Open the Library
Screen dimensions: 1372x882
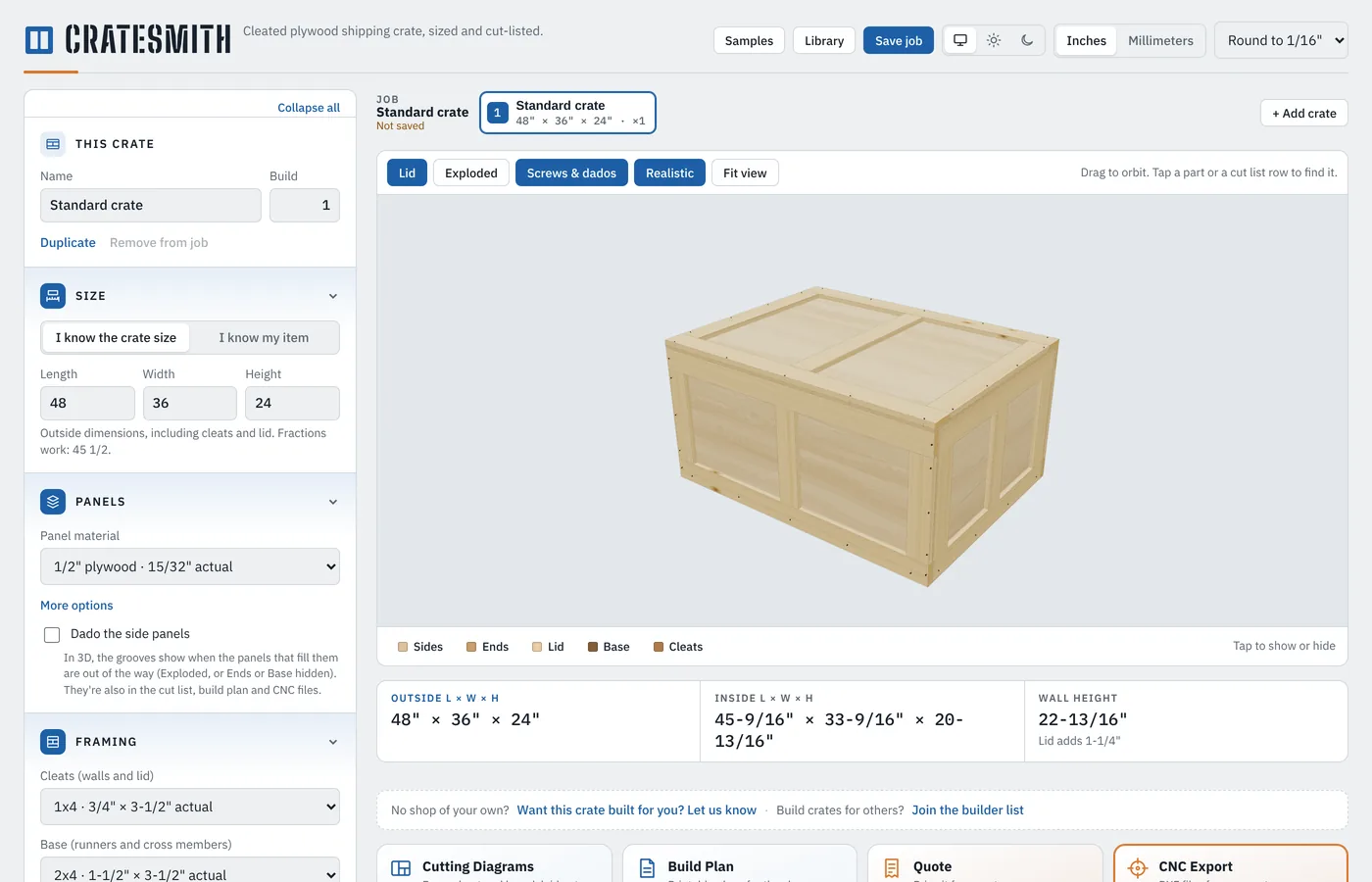pyautogui.click(x=824, y=40)
